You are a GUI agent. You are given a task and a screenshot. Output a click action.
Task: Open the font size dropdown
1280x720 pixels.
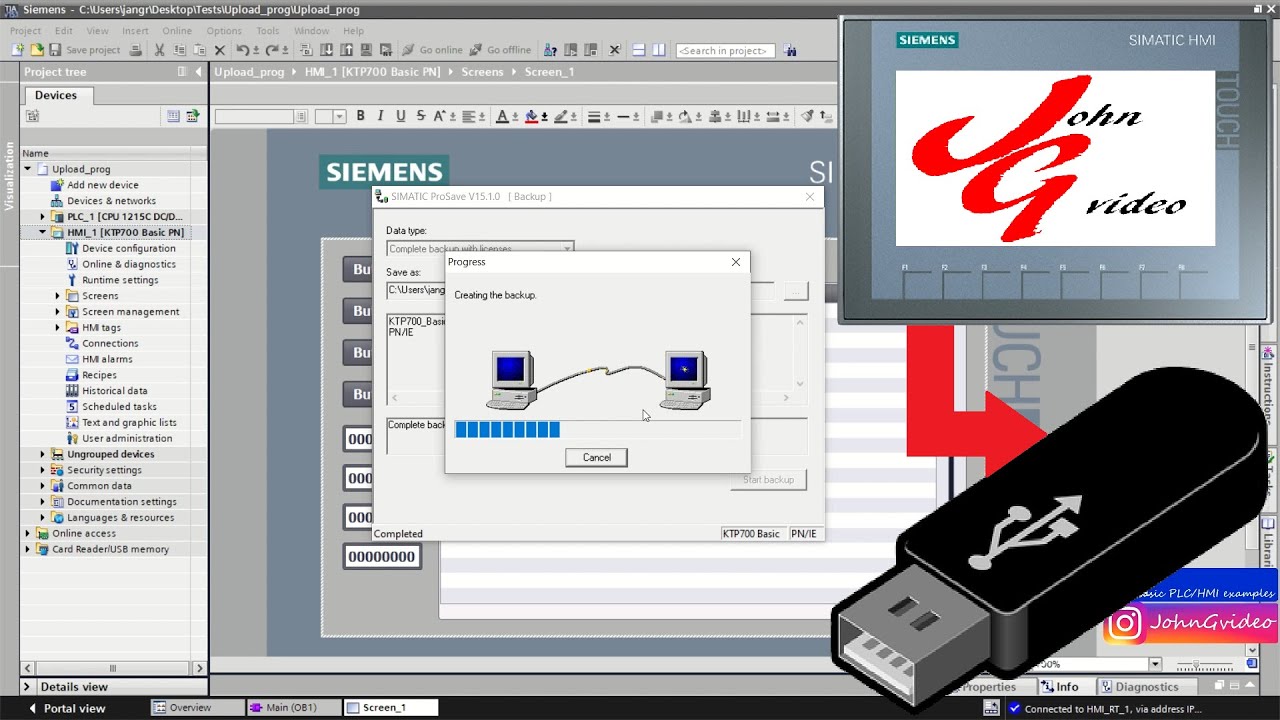340,117
